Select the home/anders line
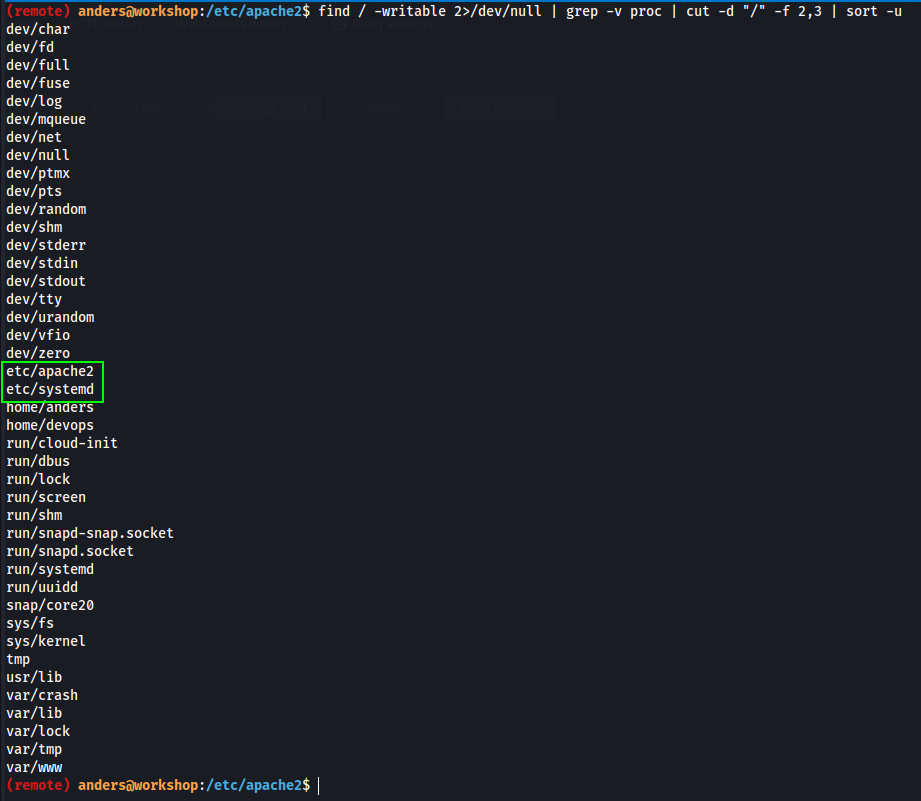This screenshot has height=801, width=921. (x=50, y=407)
